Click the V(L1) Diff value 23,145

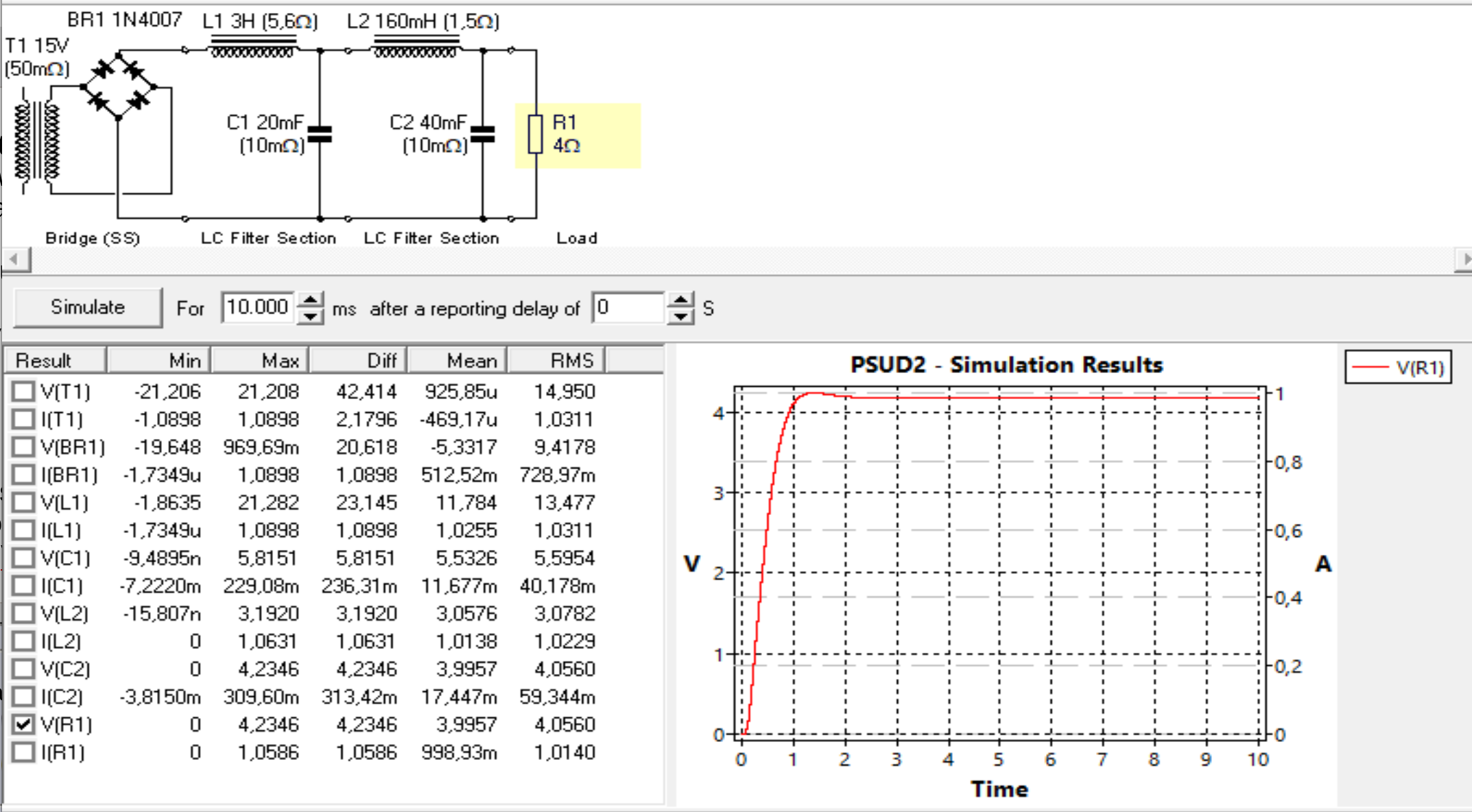coord(366,503)
